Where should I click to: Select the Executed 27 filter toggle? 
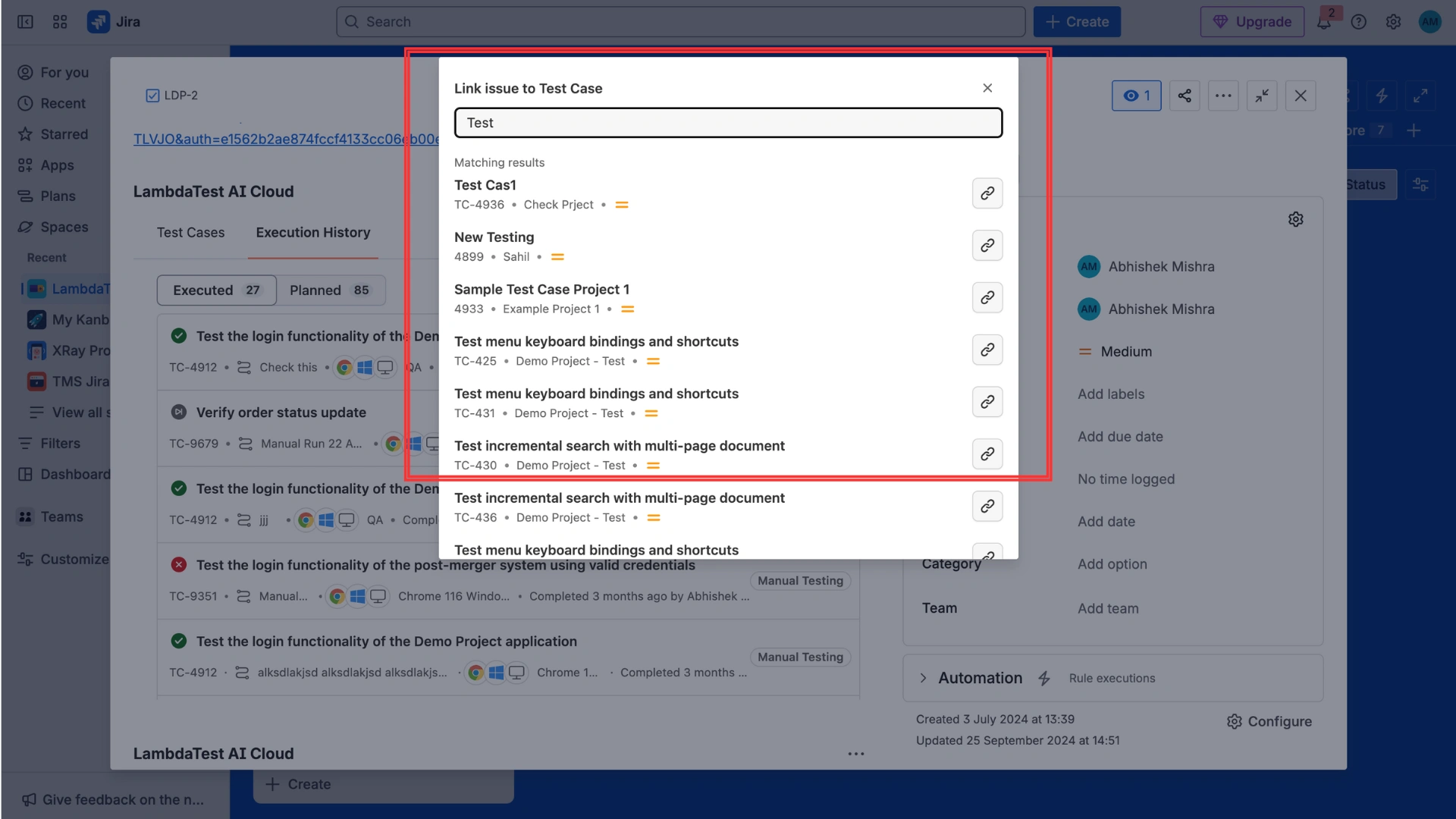(217, 290)
